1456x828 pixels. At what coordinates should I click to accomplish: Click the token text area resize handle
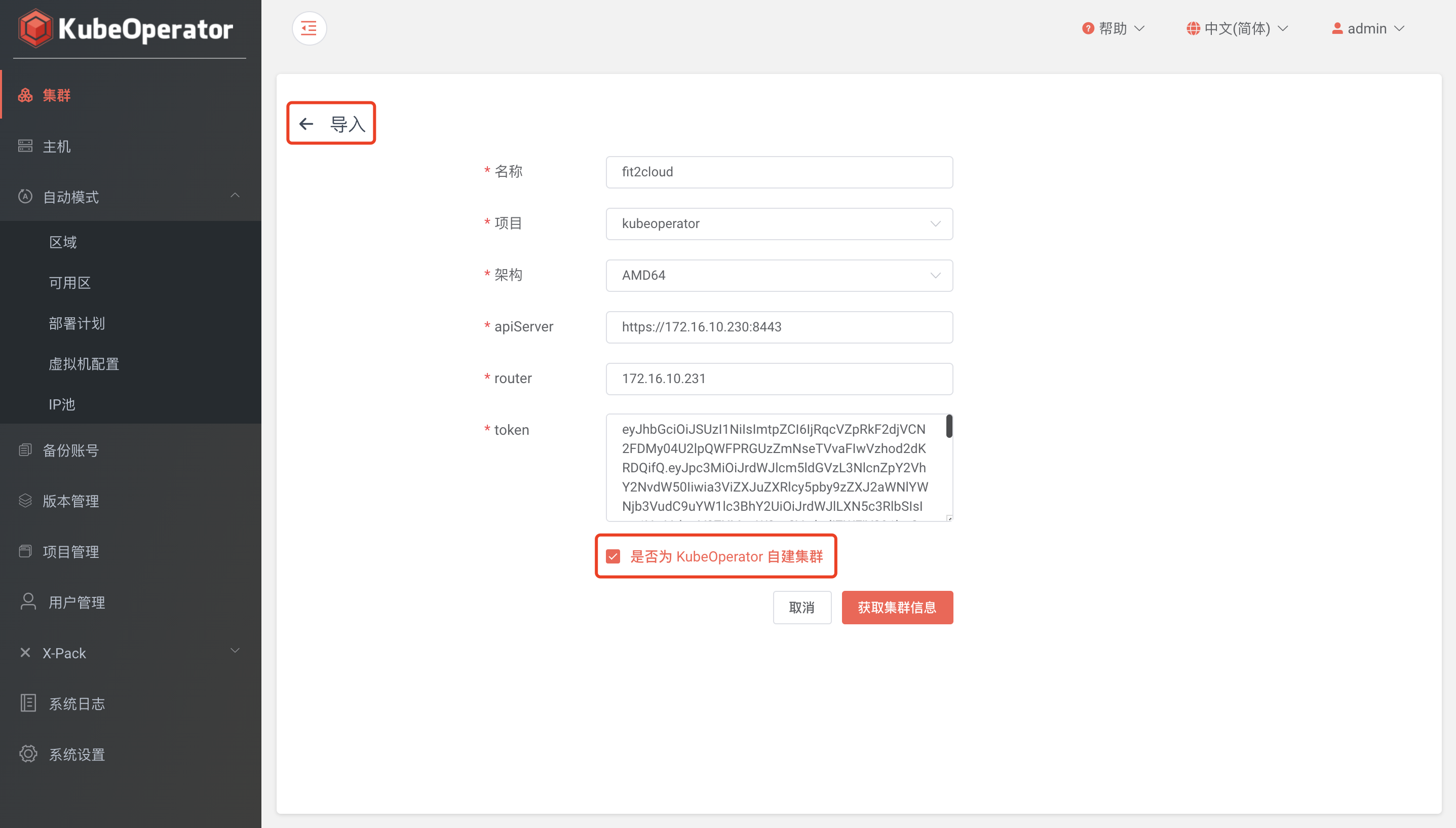tap(949, 517)
